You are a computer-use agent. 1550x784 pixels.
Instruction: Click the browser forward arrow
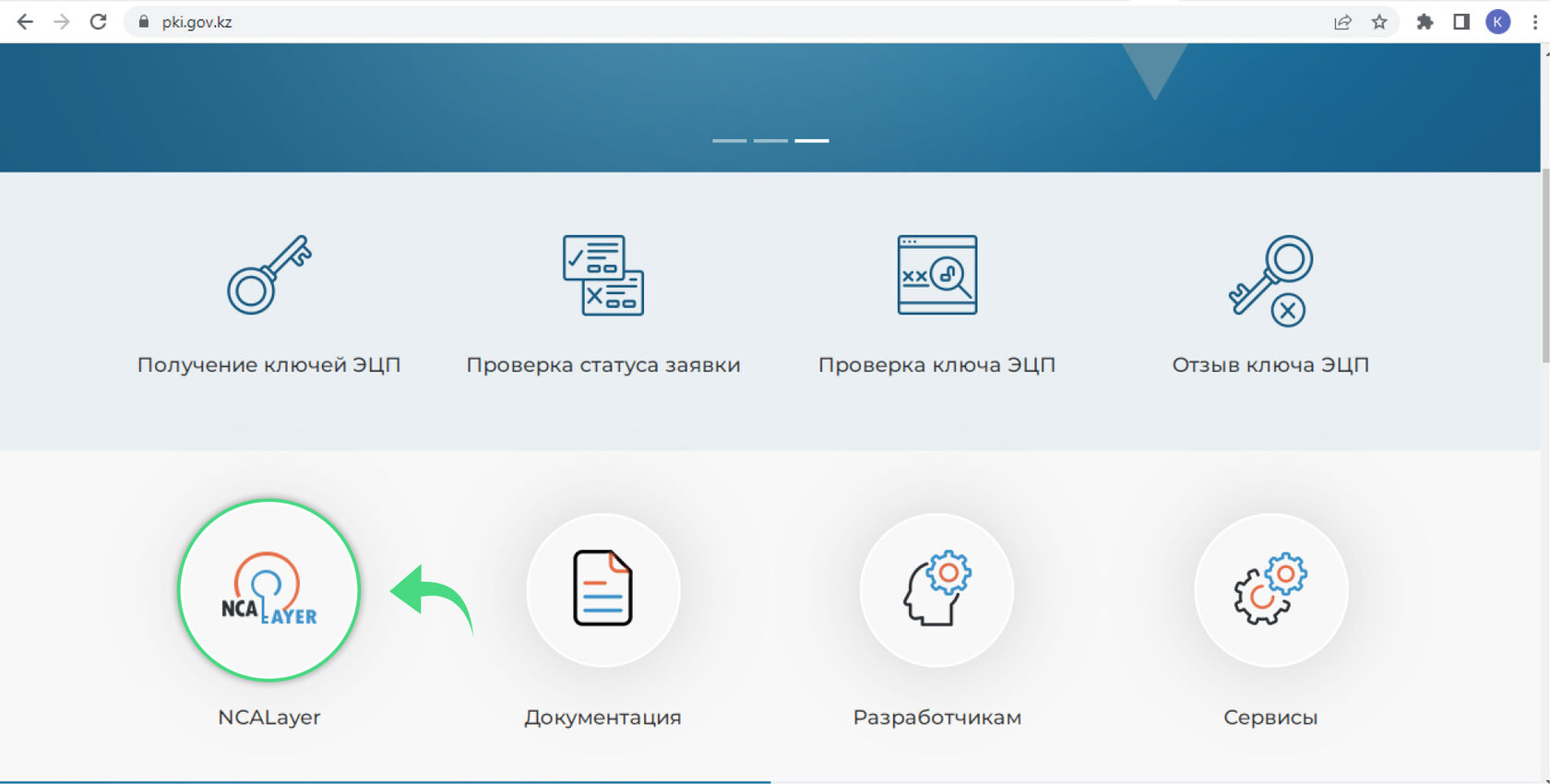pyautogui.click(x=62, y=22)
